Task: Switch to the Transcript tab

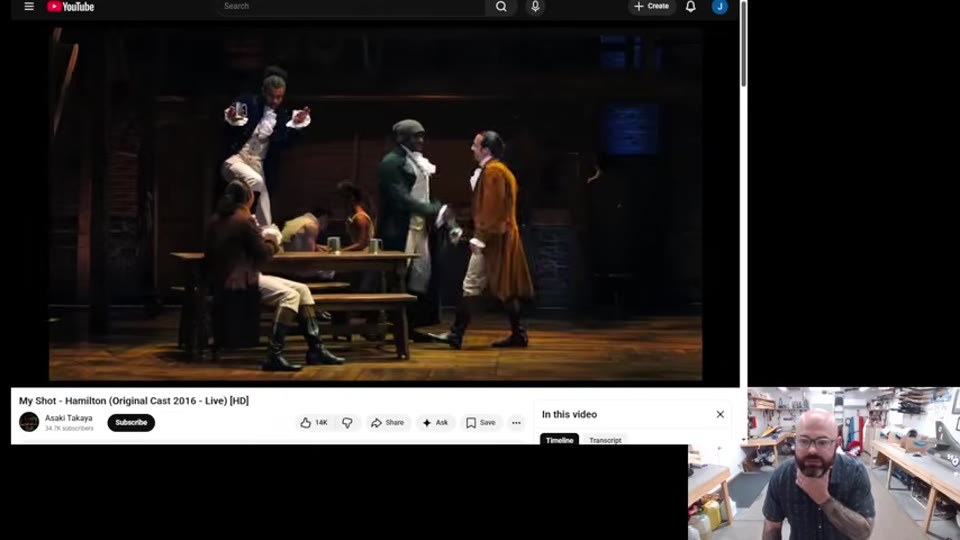Action: tap(605, 440)
